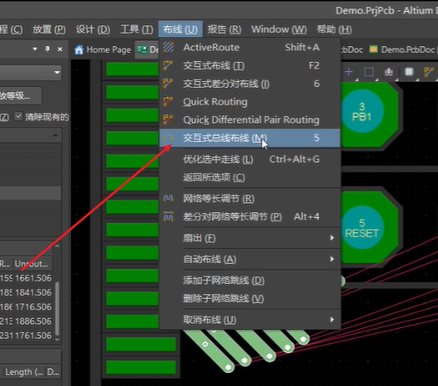
Task: Switch to the Demo.PcbDoc tab
Action: tap(403, 50)
